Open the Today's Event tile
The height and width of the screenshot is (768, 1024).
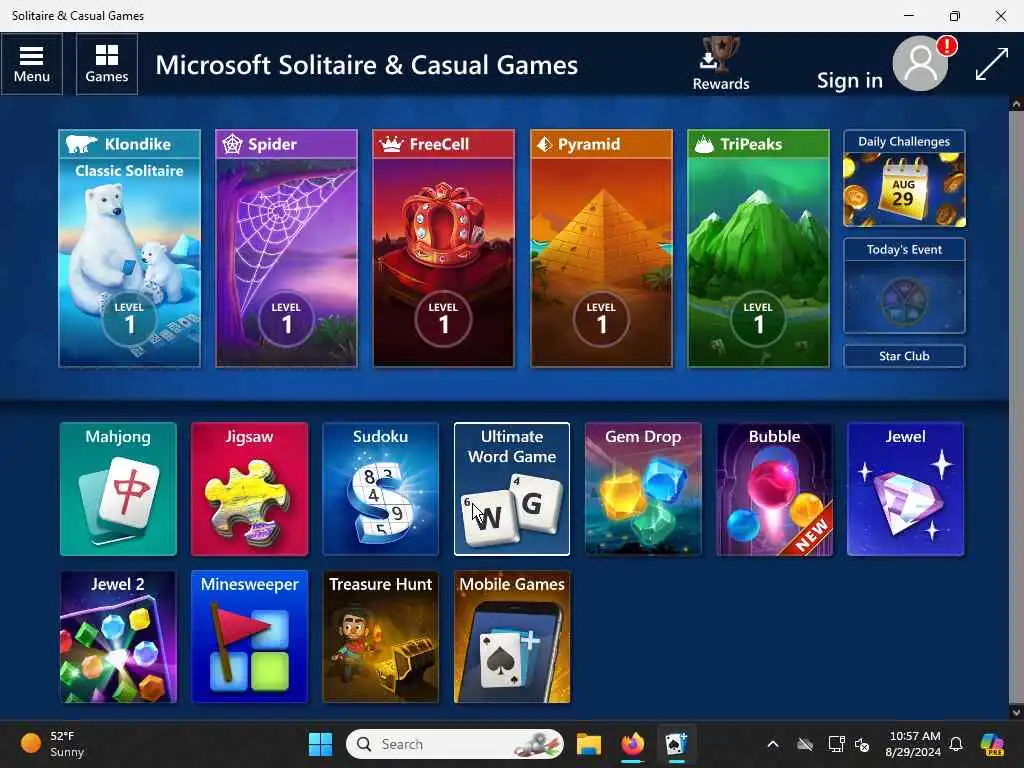tap(904, 286)
